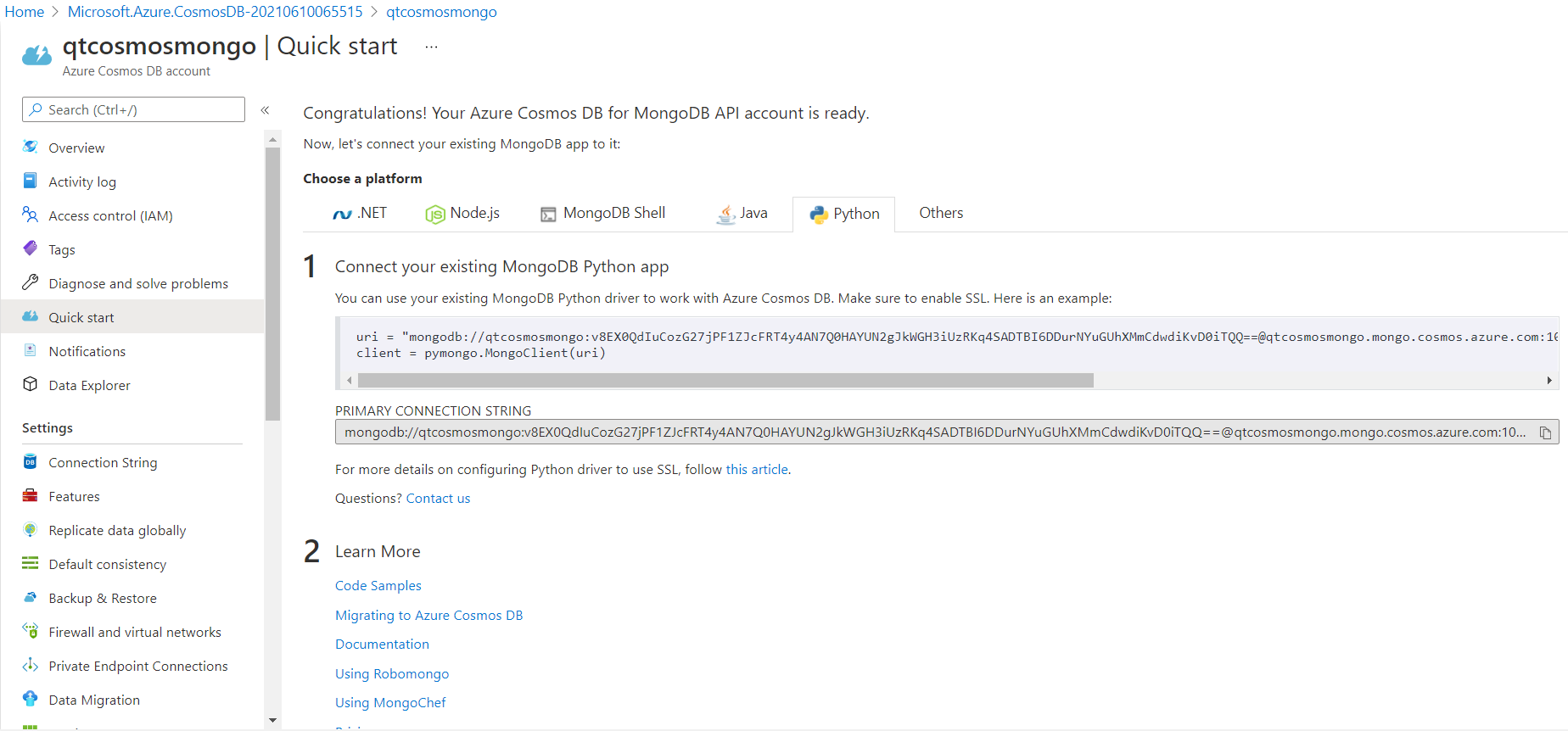
Task: Select the .NET platform tab
Action: [360, 213]
